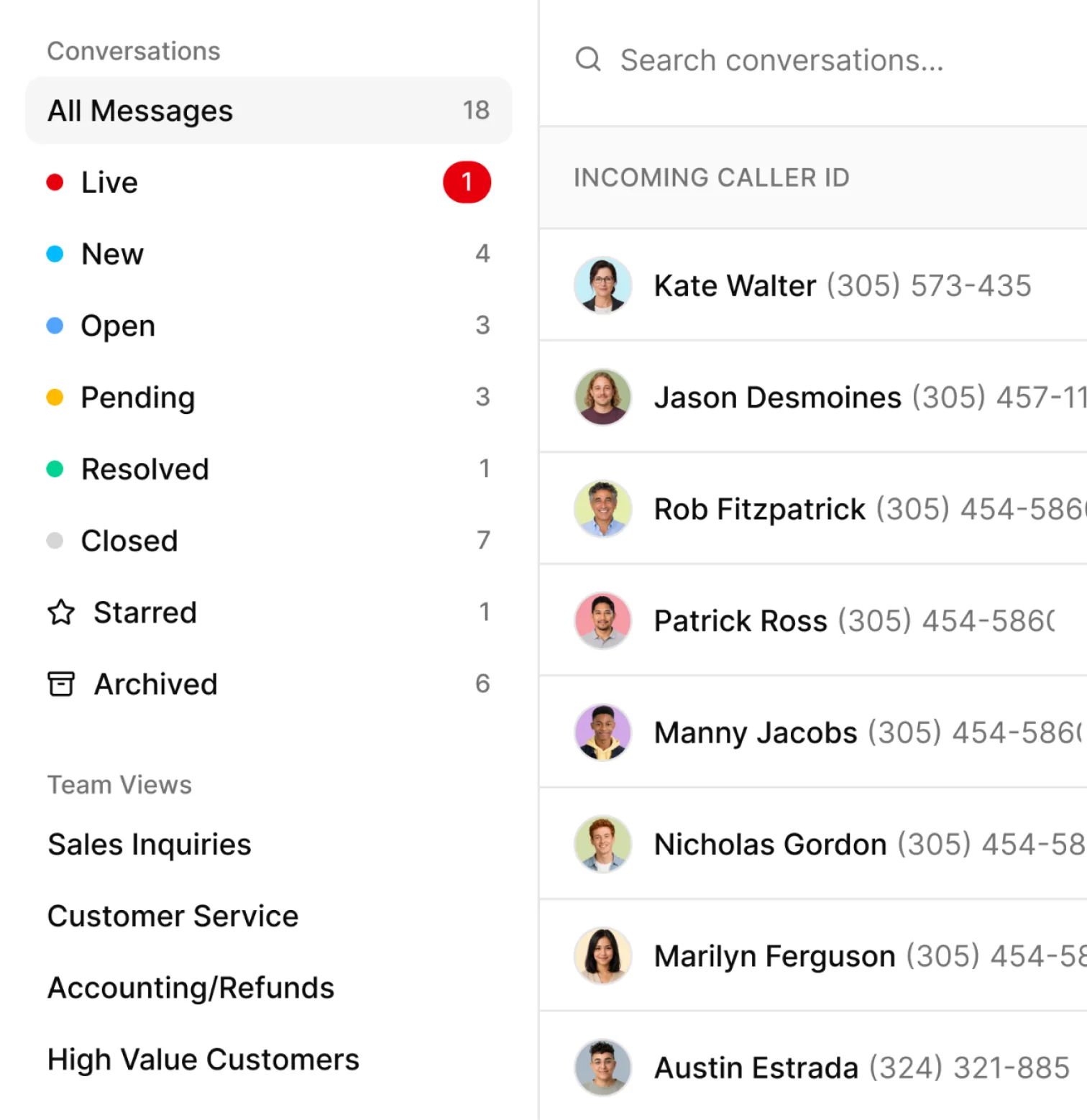The image size is (1087, 1120).
Task: Click Incoming Caller ID column header
Action: (712, 178)
